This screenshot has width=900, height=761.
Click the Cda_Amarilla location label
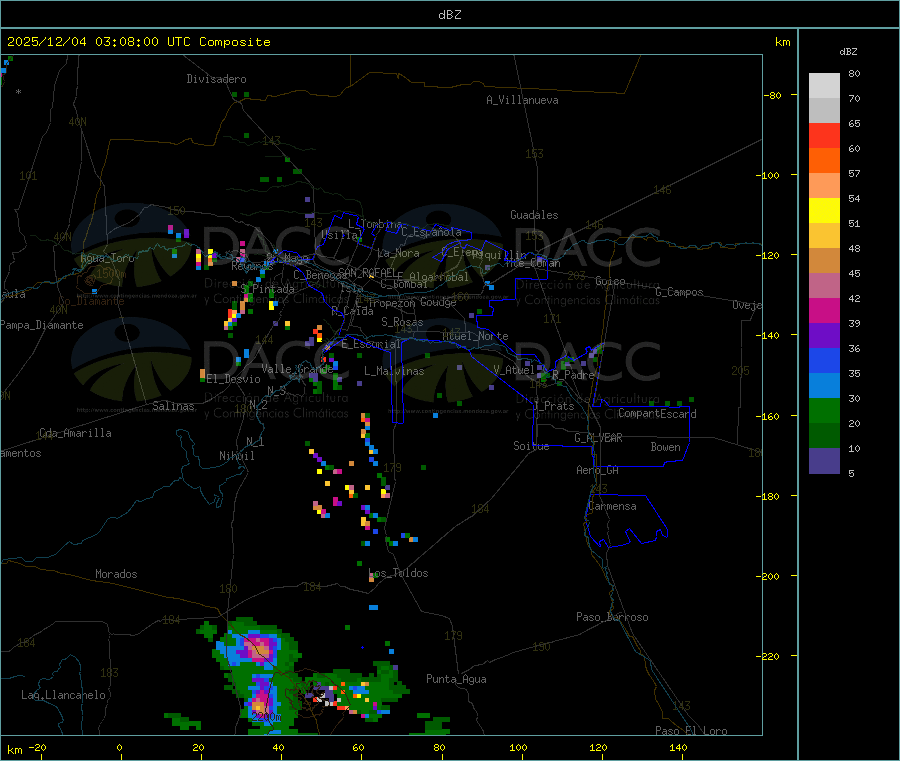click(x=75, y=433)
